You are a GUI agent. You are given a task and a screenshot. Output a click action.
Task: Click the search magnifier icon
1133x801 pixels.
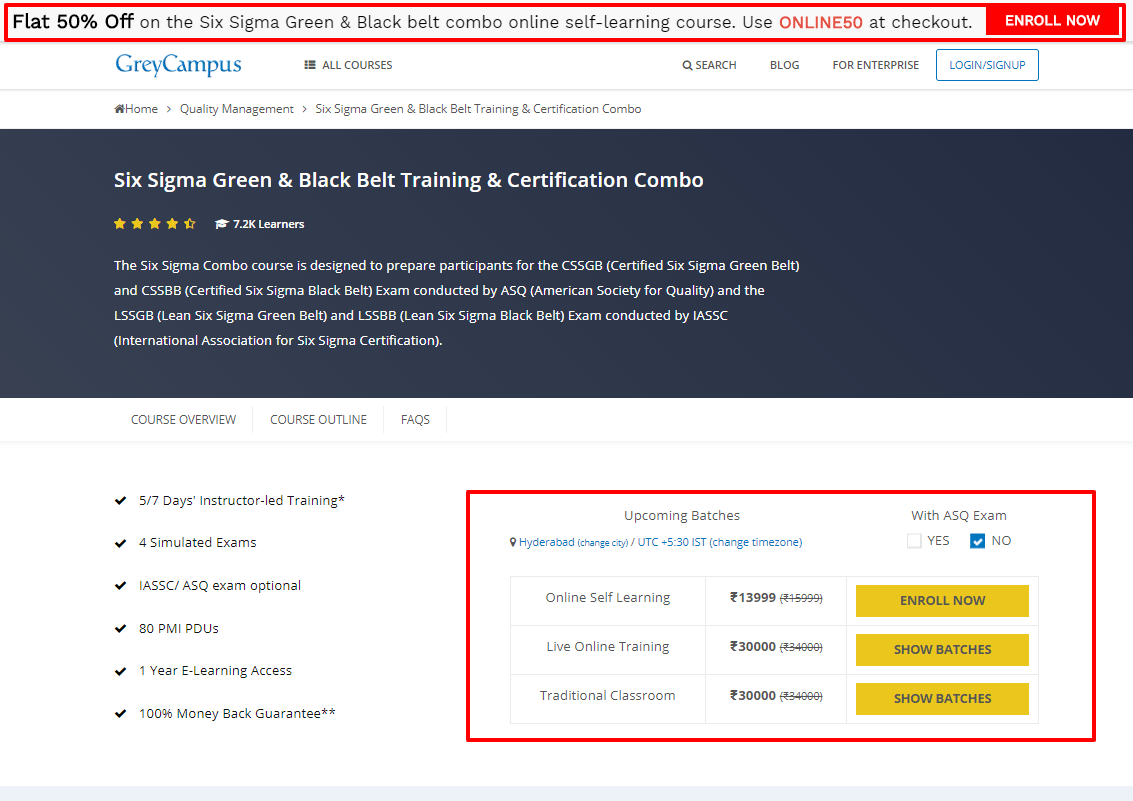(687, 66)
